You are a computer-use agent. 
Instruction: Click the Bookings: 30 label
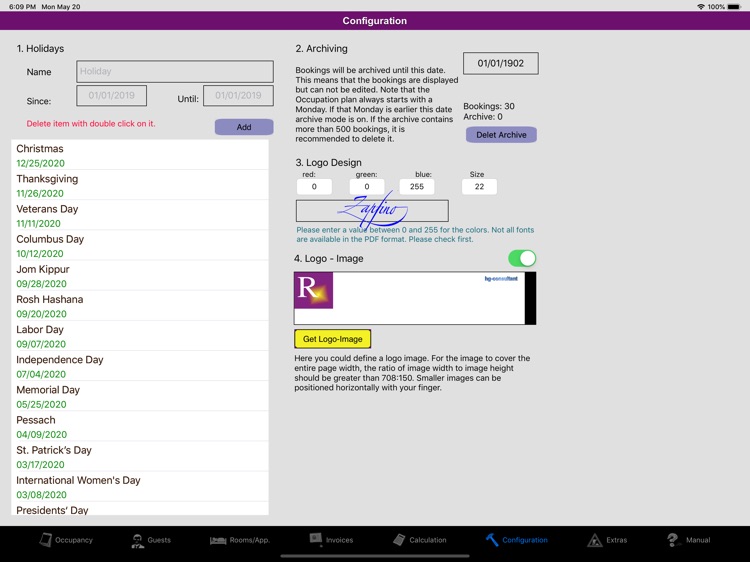pyautogui.click(x=489, y=106)
